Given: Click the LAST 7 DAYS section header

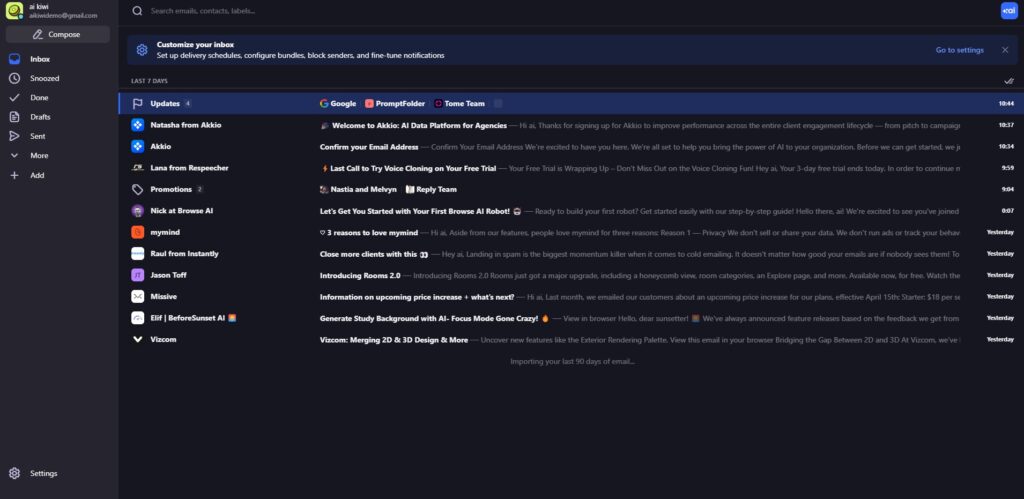Looking at the screenshot, I should click(150, 81).
